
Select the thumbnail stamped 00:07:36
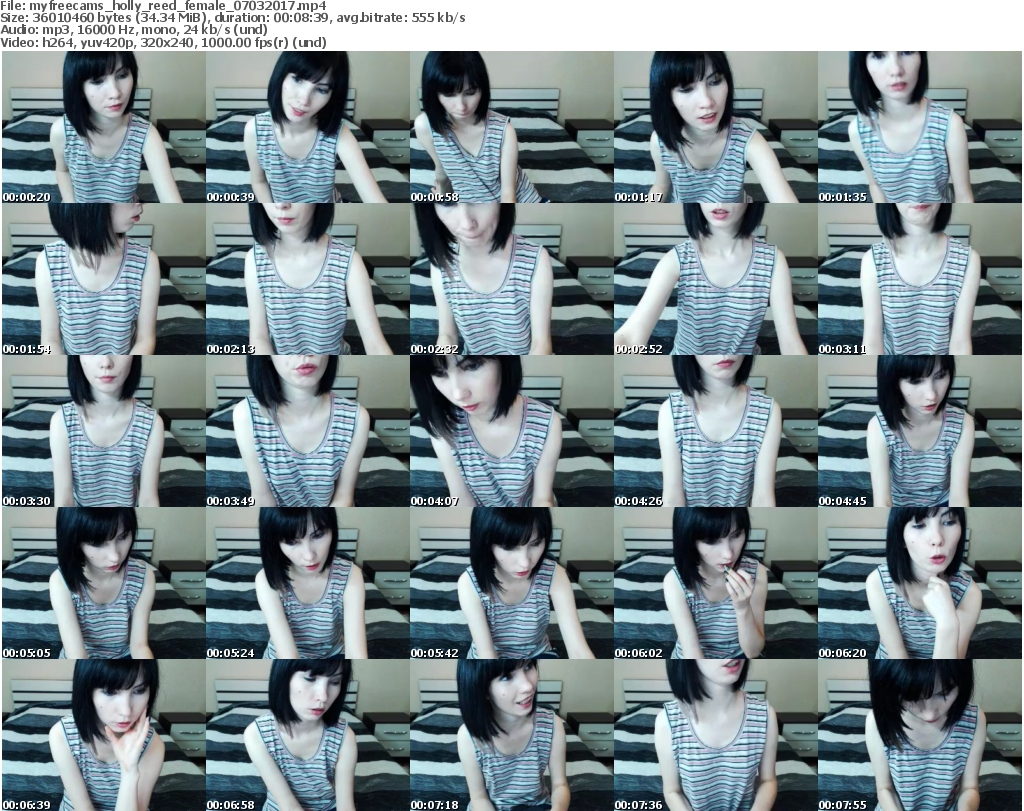[716, 735]
